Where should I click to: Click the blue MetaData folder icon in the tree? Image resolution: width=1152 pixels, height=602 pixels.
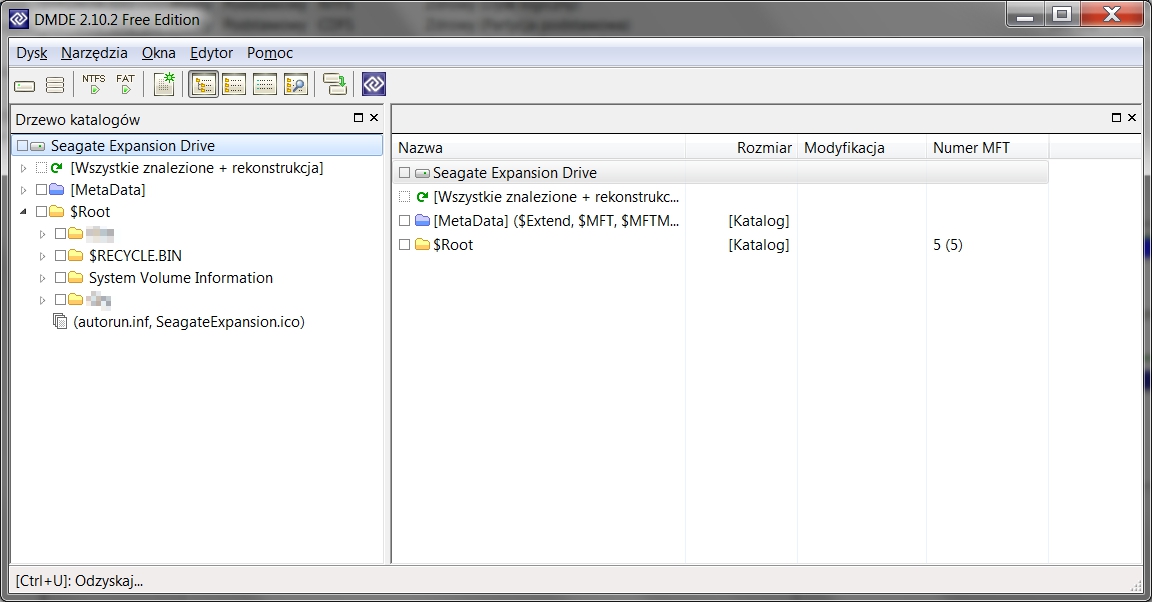(x=57, y=190)
